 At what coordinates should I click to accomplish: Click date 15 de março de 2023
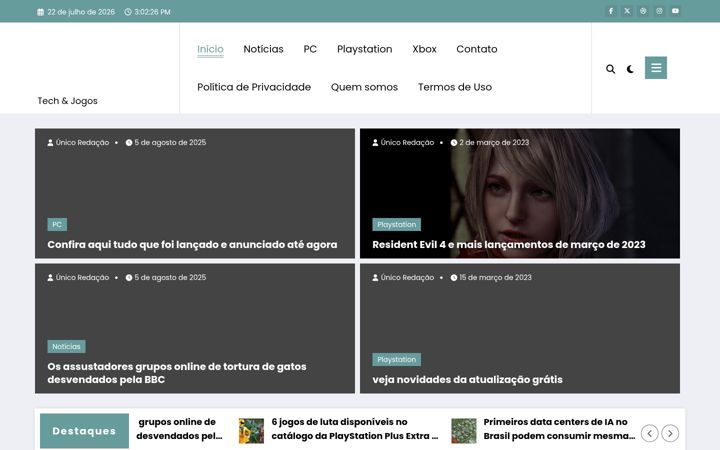point(491,278)
